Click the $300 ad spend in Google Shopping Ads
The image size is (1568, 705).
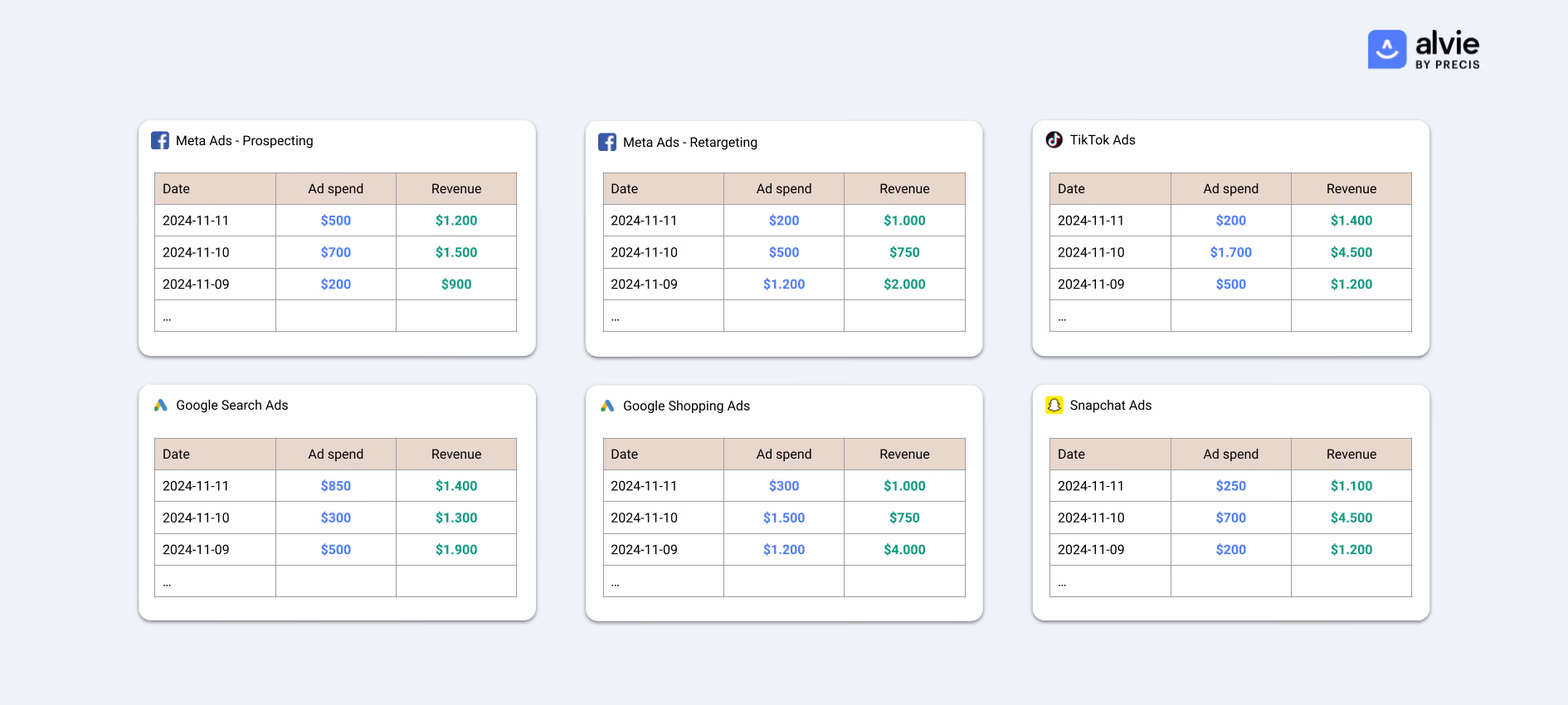pyautogui.click(x=784, y=486)
